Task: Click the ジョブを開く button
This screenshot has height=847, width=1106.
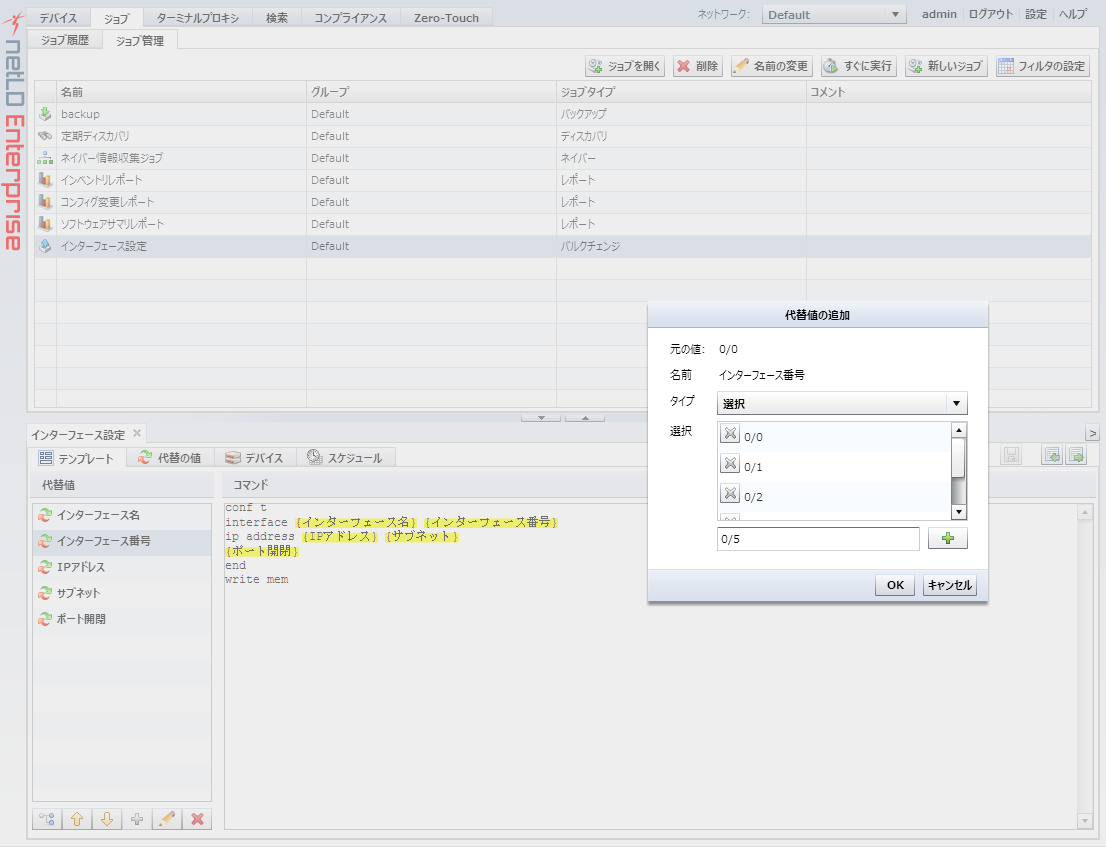Action: click(625, 66)
